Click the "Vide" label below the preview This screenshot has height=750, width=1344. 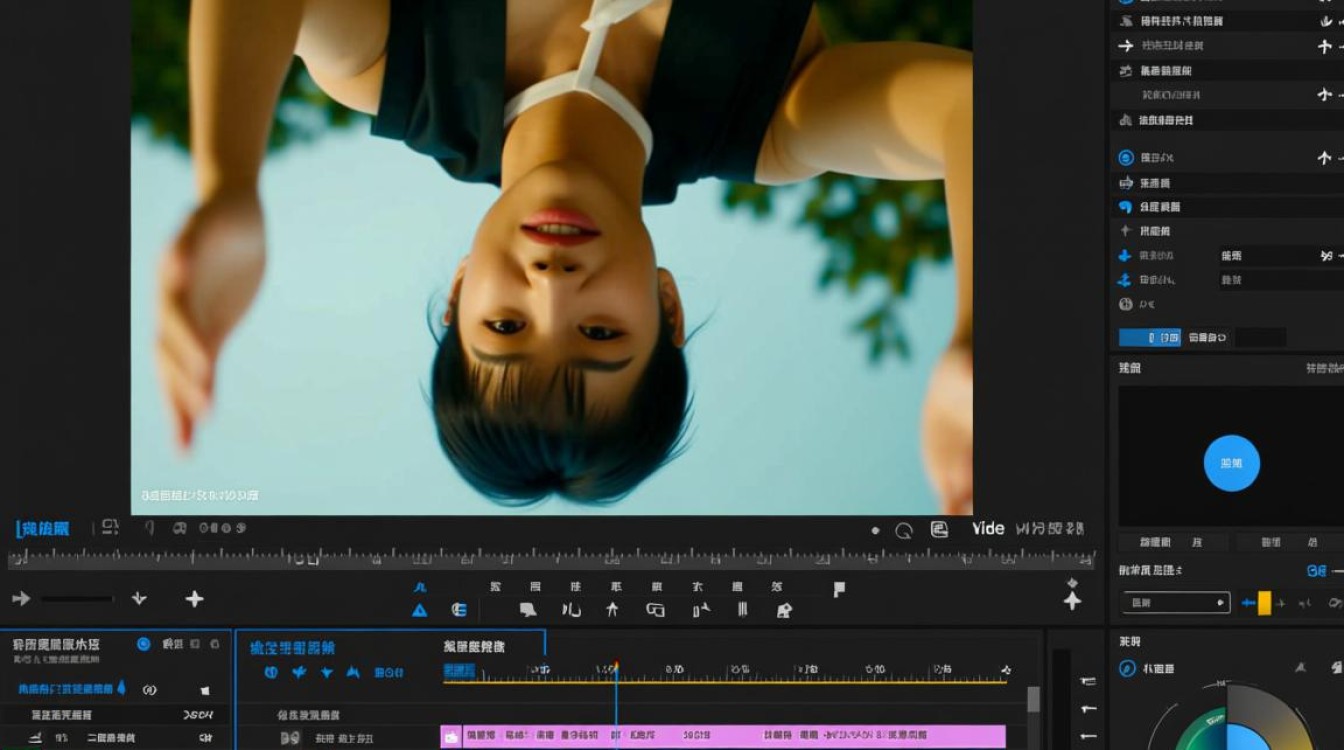click(x=988, y=529)
